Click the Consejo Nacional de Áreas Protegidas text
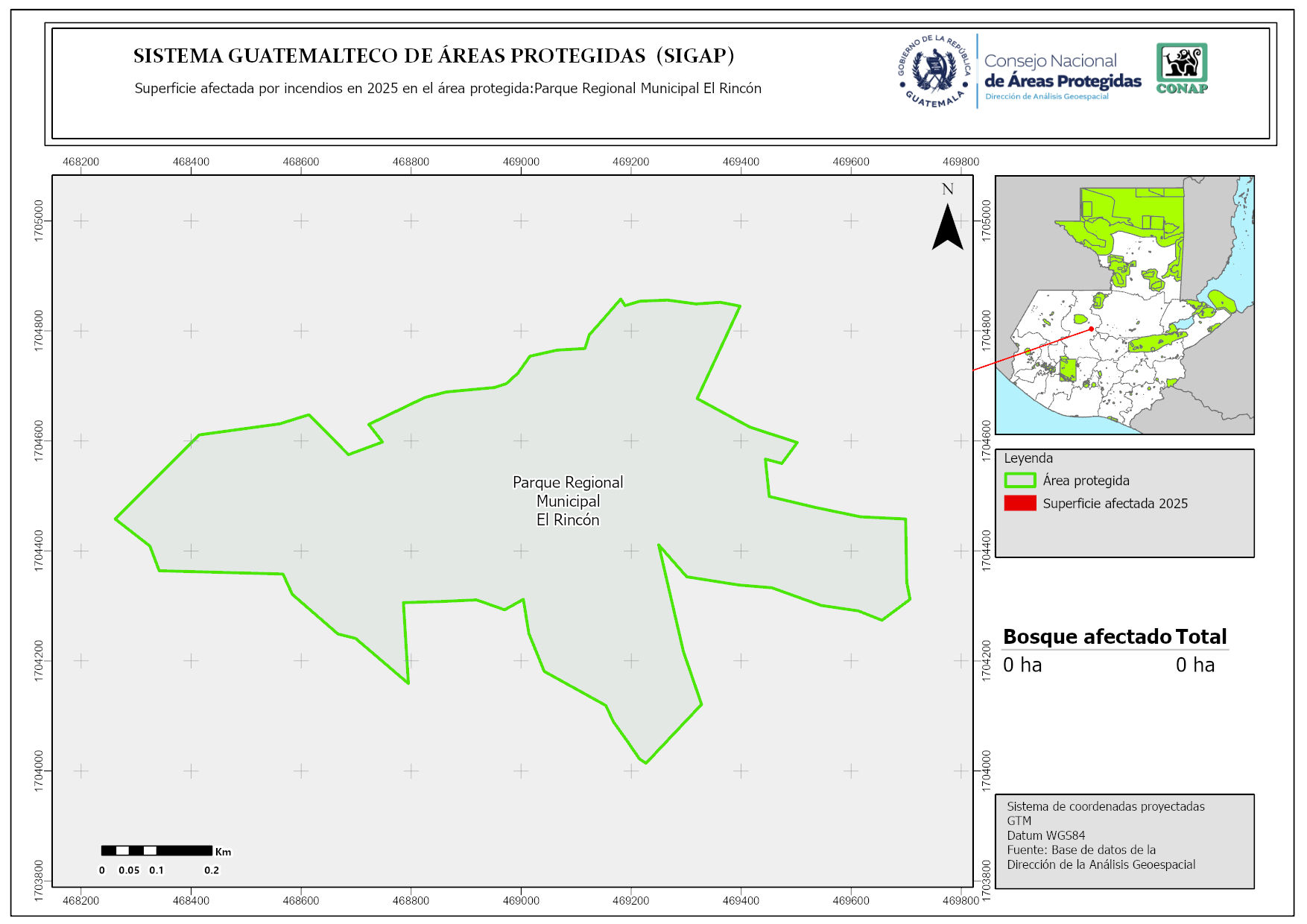Viewport: 1307px width, 924px height. (x=1062, y=72)
